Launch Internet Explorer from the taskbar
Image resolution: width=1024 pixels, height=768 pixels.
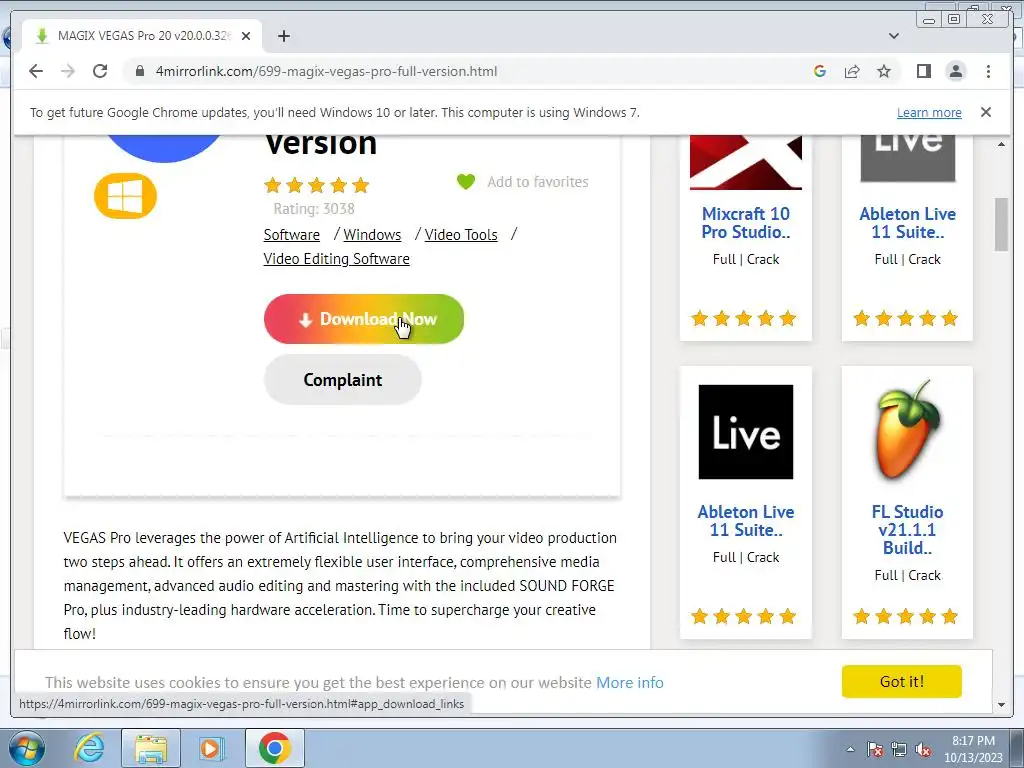coord(89,748)
